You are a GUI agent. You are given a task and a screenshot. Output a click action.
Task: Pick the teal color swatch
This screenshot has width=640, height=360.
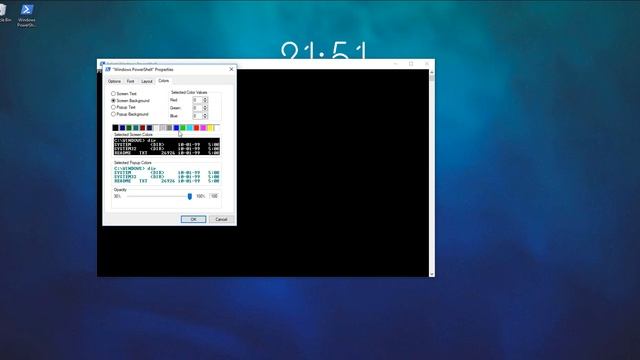(136, 128)
